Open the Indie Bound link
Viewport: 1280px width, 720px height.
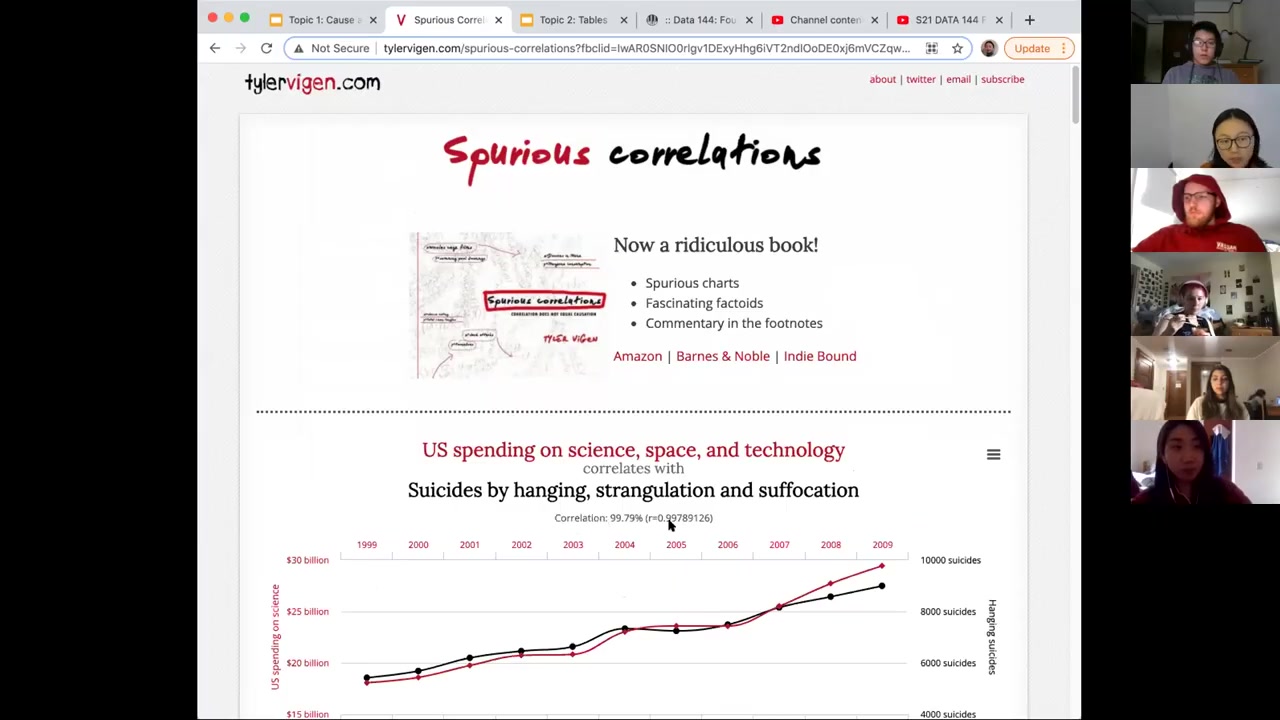[820, 356]
